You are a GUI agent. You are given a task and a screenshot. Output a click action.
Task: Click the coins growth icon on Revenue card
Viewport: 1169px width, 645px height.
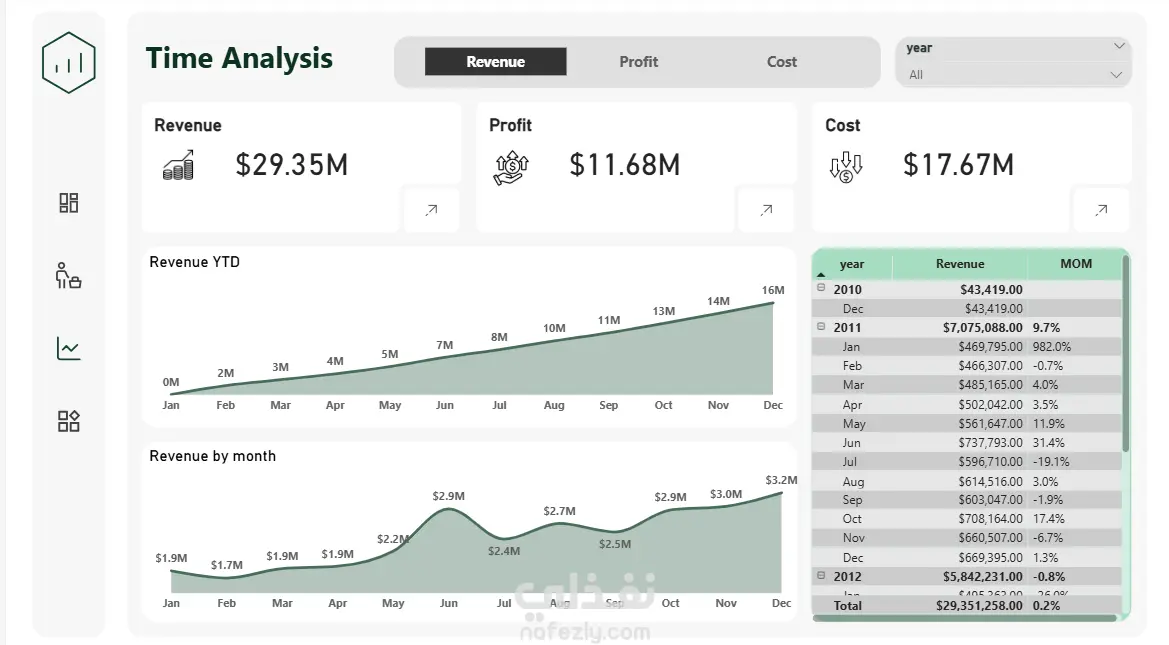178,166
